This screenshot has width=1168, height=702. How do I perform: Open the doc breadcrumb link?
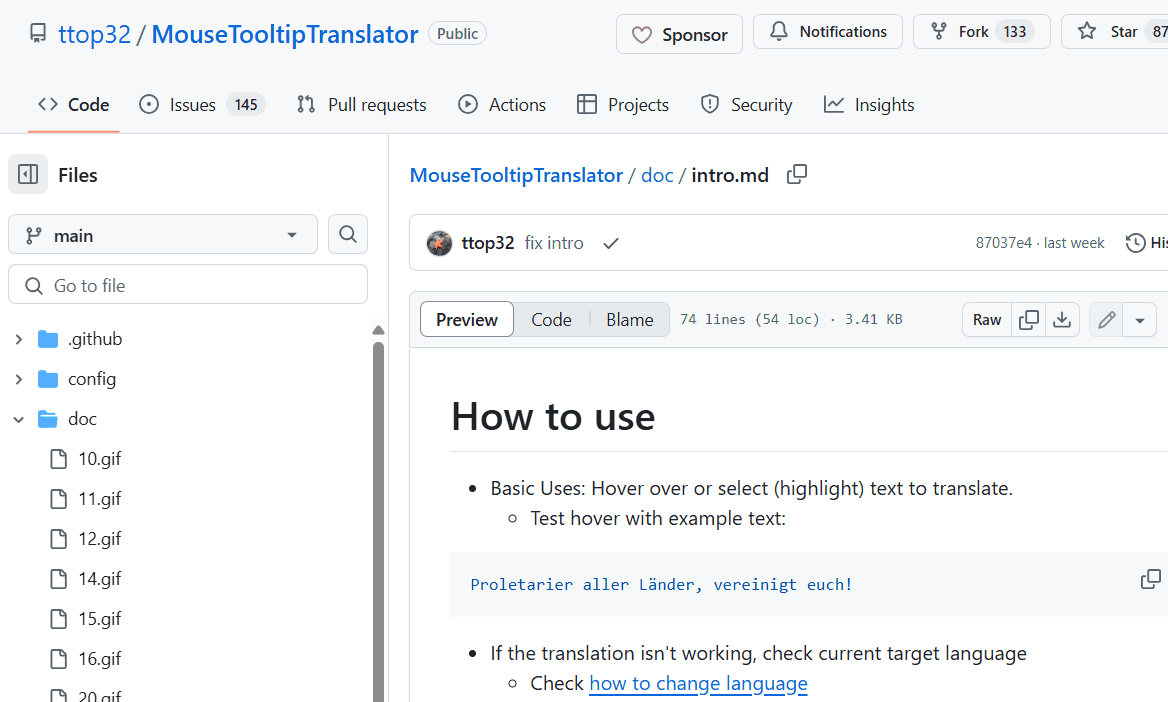(x=657, y=175)
